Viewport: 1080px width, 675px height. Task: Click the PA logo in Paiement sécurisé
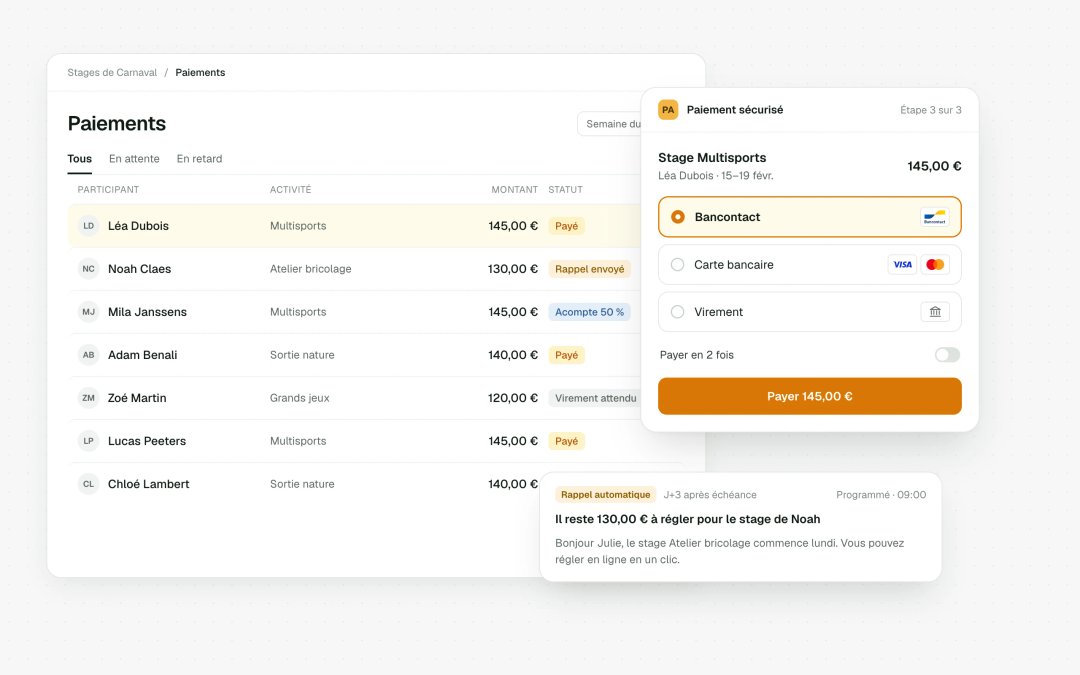click(668, 110)
